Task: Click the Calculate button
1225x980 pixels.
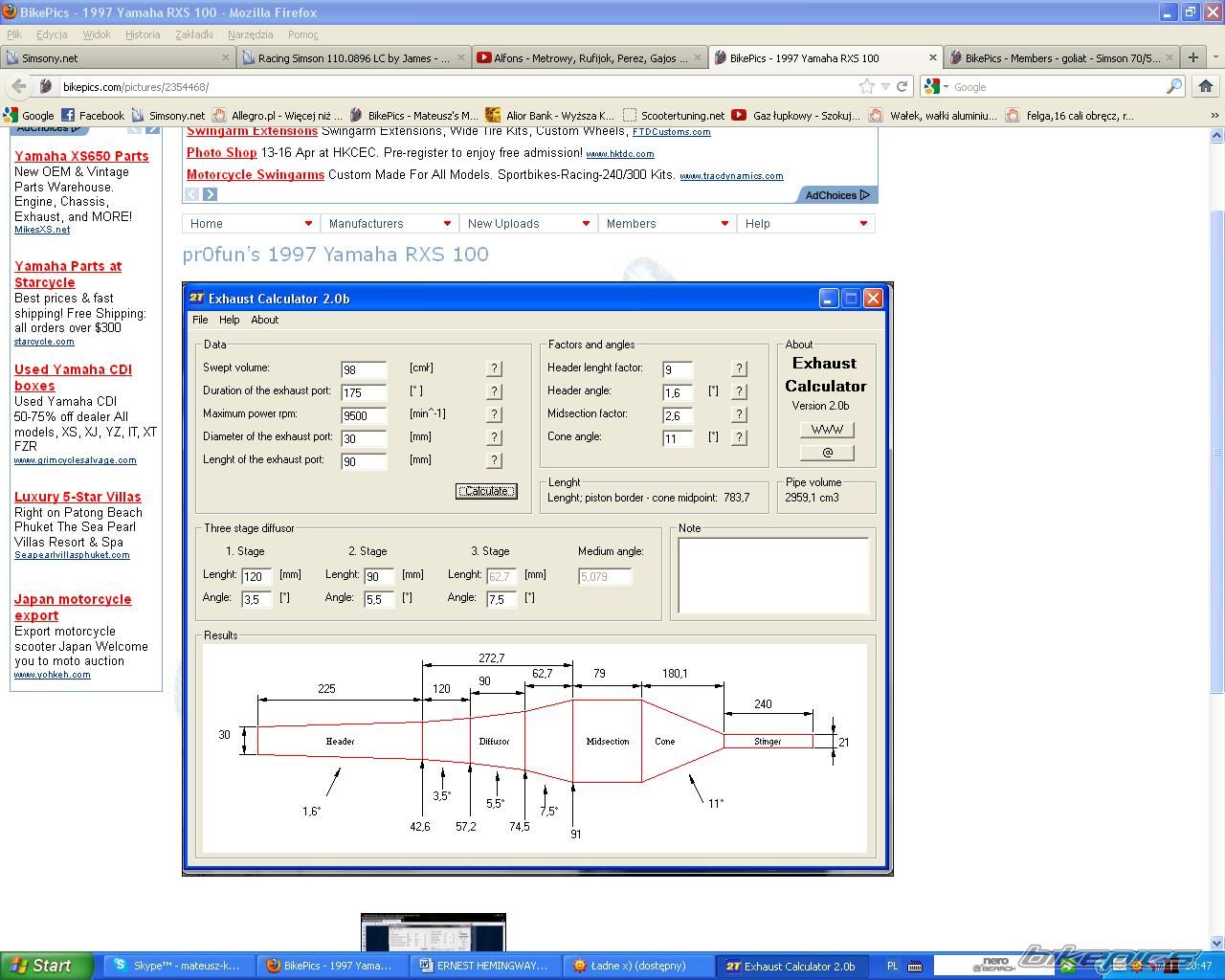Action: pyautogui.click(x=486, y=491)
